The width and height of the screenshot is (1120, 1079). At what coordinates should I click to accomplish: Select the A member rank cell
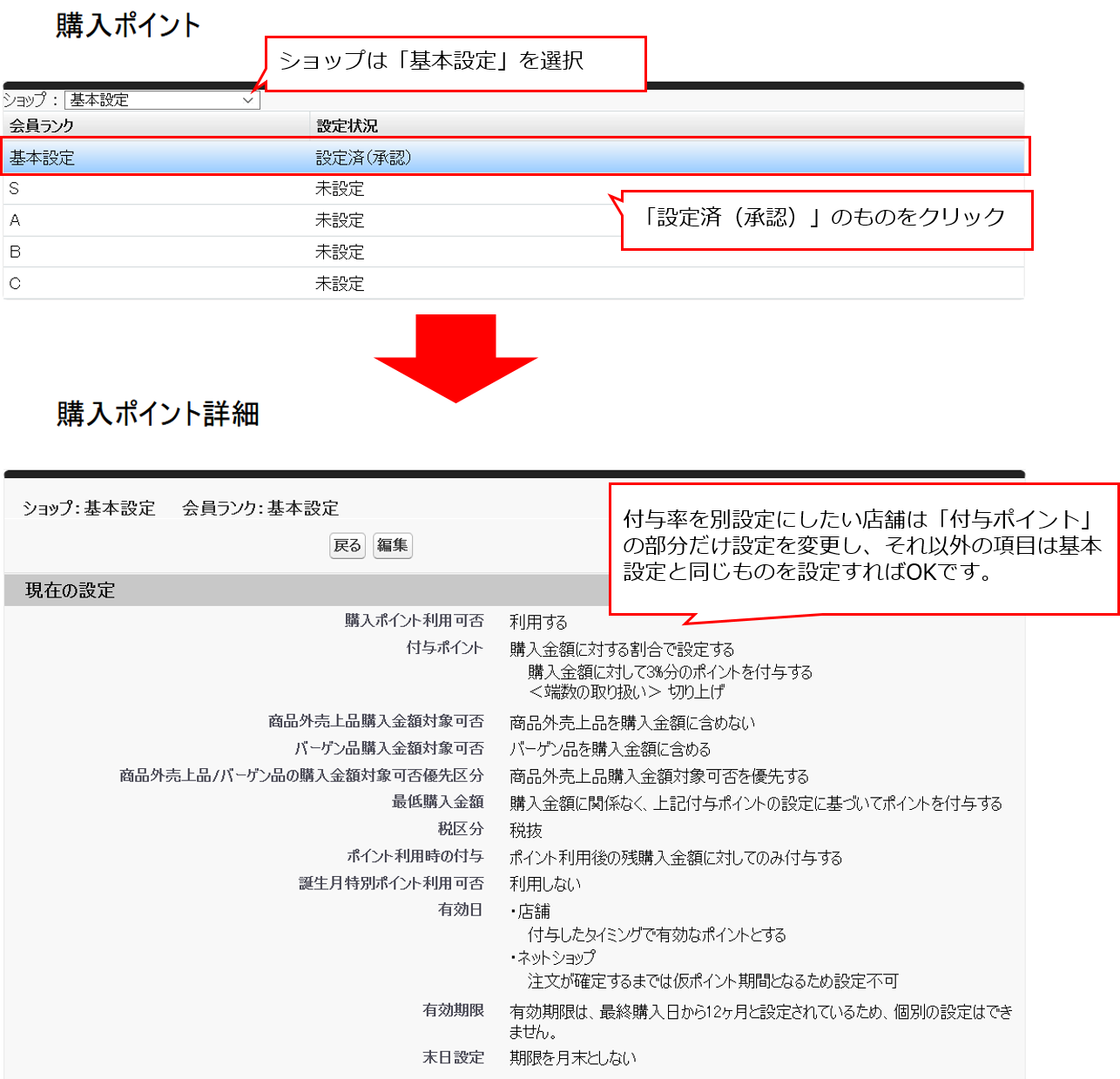coord(15,220)
